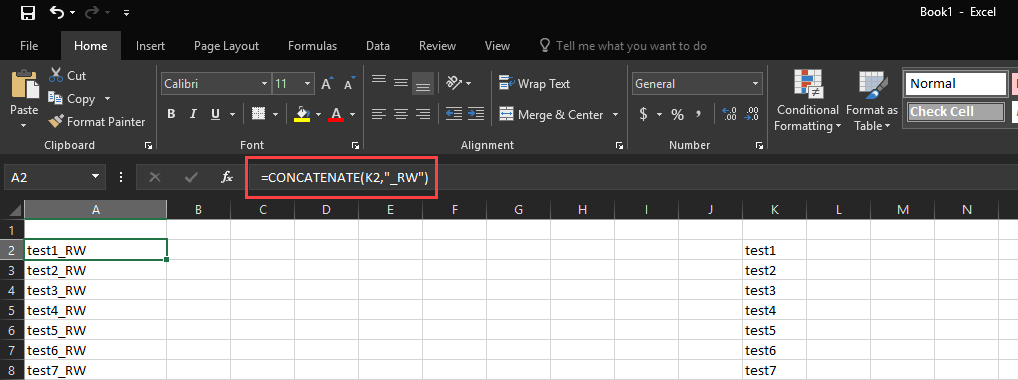This screenshot has width=1018, height=380.
Task: Select cell K2 containing test1
Action: (775, 250)
